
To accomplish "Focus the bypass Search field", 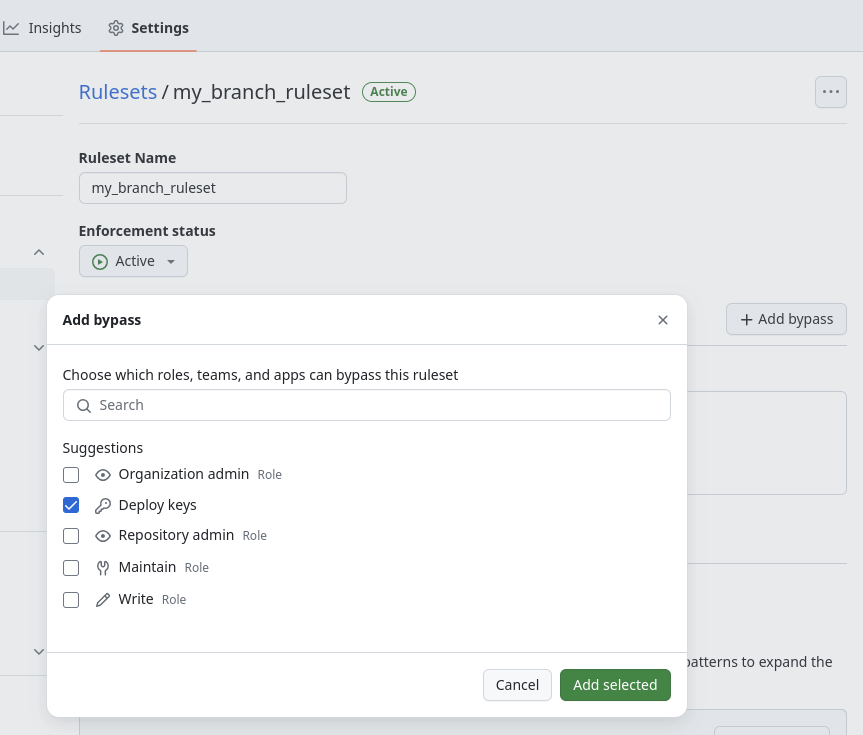I will point(367,405).
